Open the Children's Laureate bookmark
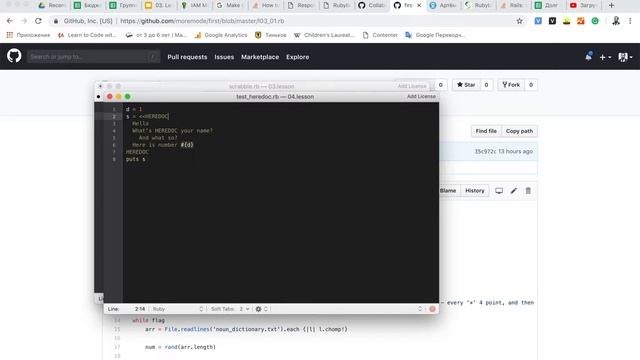The width and height of the screenshot is (640, 360). click(324, 35)
